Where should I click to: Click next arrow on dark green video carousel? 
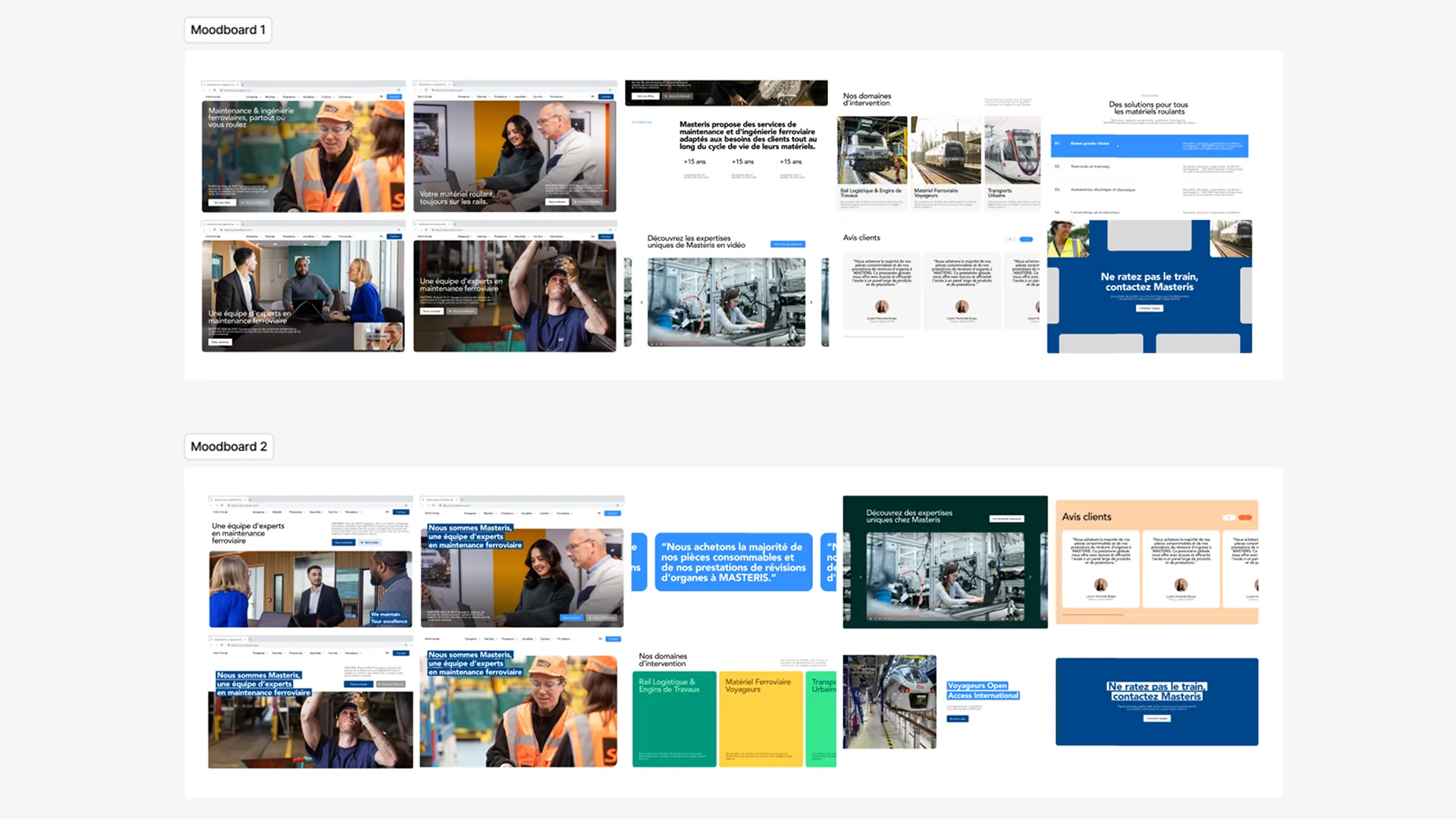1030,577
